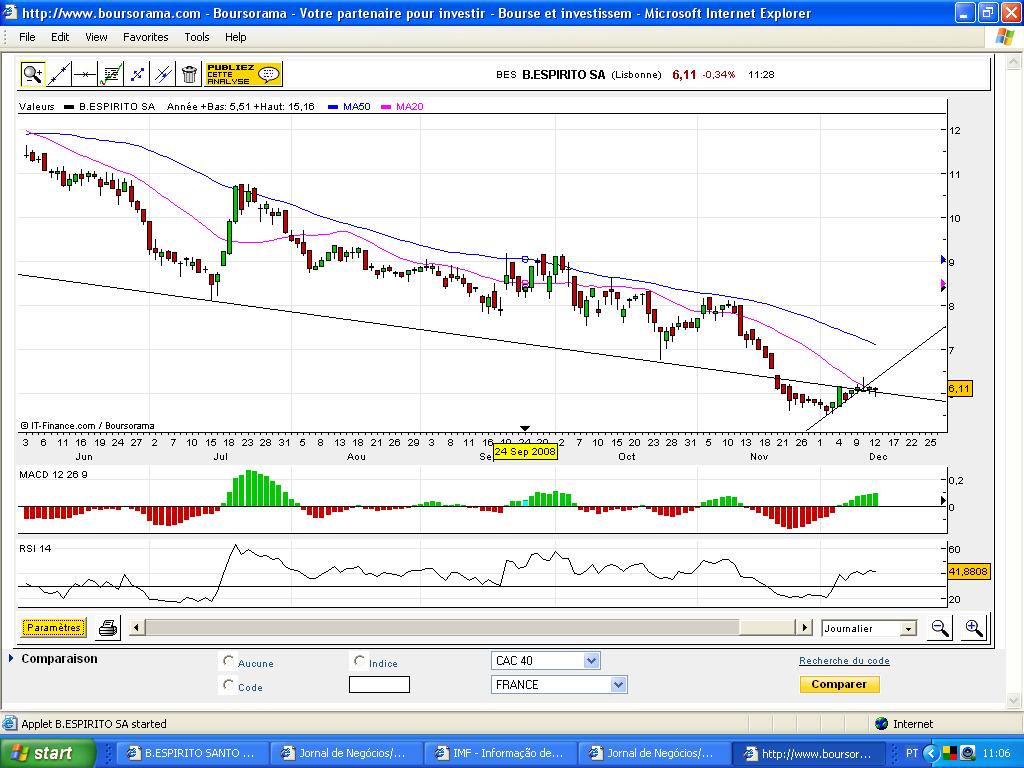This screenshot has height=768, width=1024.
Task: Click Publiez cette analyse button
Action: click(244, 74)
